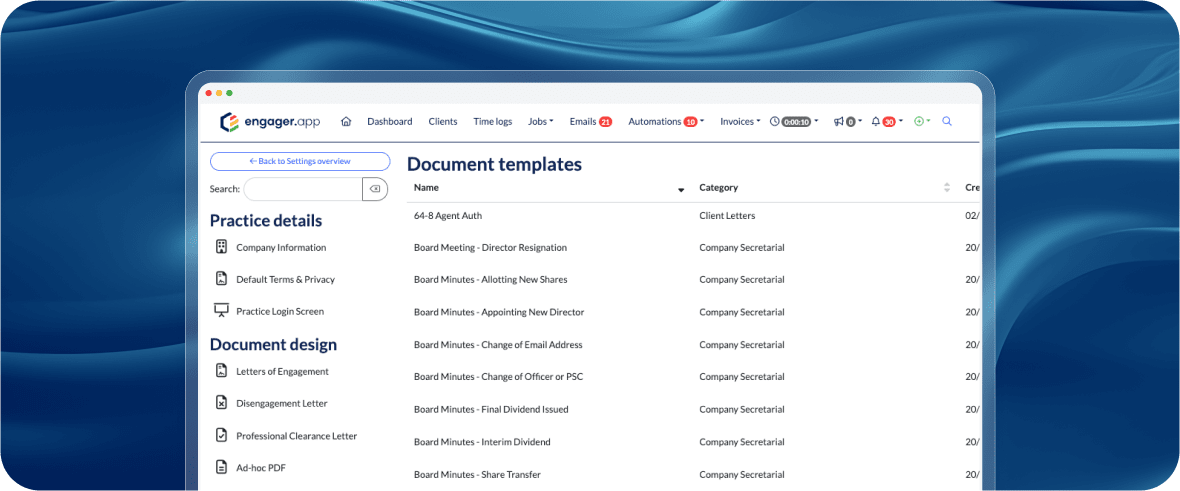Click the Disengagement Letter file icon
1180x491 pixels.
click(x=222, y=403)
